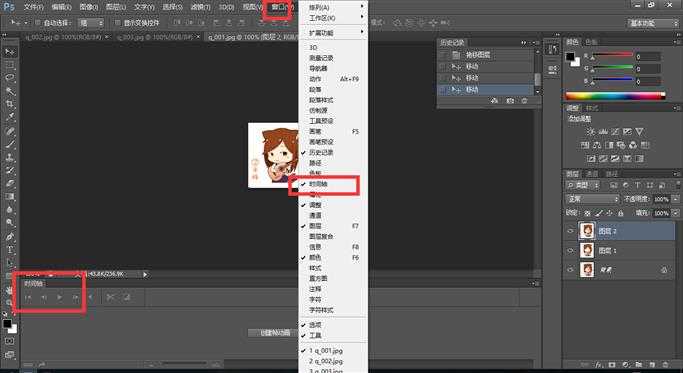Viewport: 683px width, 373px height.
Task: Click the Color Balance scales icon
Action: [x=597, y=145]
